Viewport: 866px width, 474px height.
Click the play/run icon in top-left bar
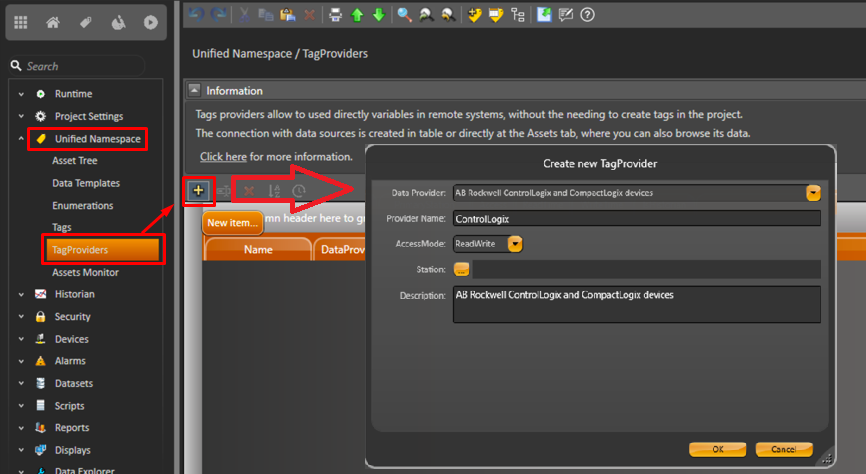click(x=150, y=22)
